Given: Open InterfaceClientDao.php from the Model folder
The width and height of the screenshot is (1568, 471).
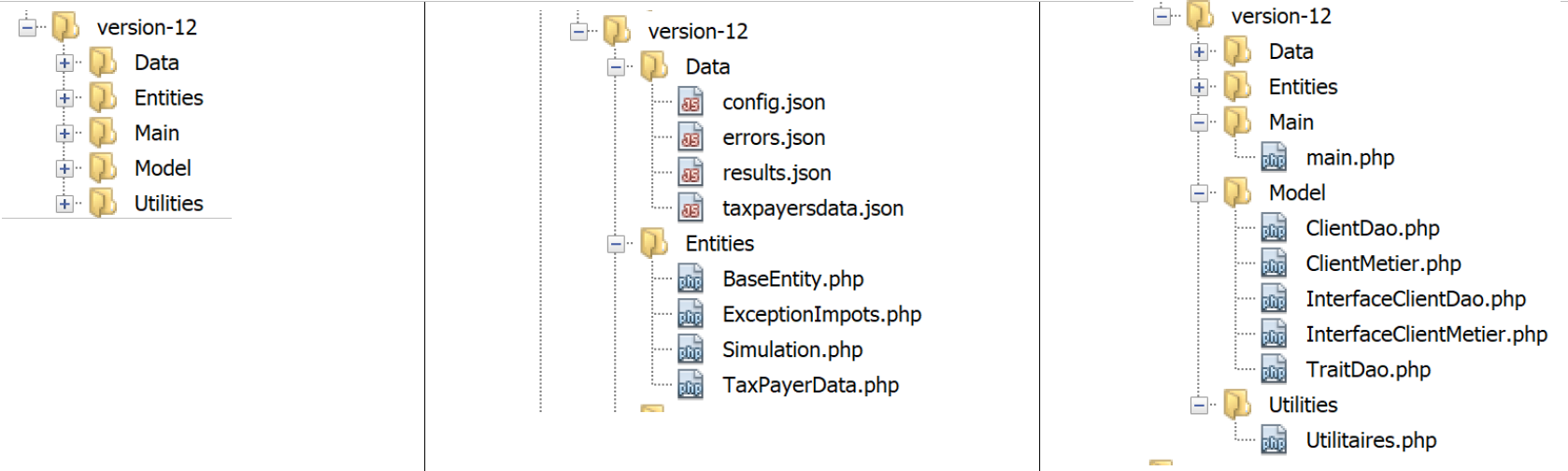Looking at the screenshot, I should click(1416, 299).
